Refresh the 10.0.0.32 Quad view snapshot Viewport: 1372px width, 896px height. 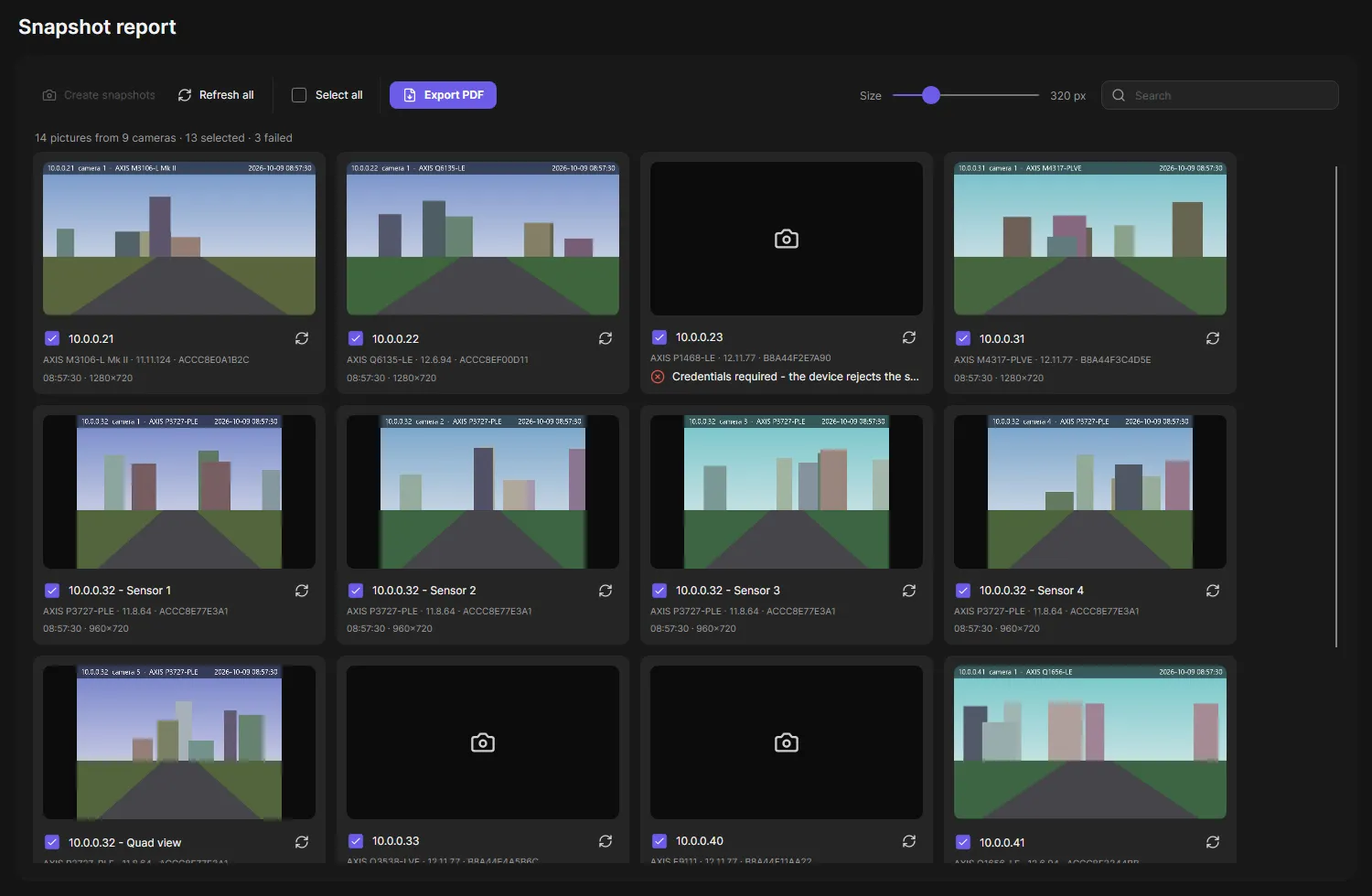click(x=302, y=842)
